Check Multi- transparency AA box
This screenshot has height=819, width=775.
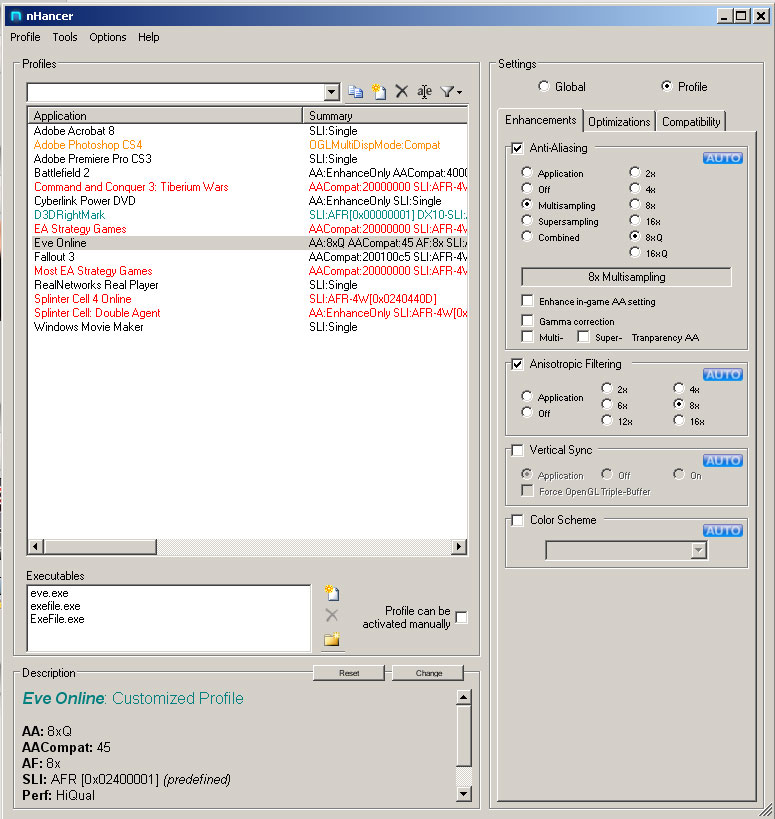click(x=527, y=336)
